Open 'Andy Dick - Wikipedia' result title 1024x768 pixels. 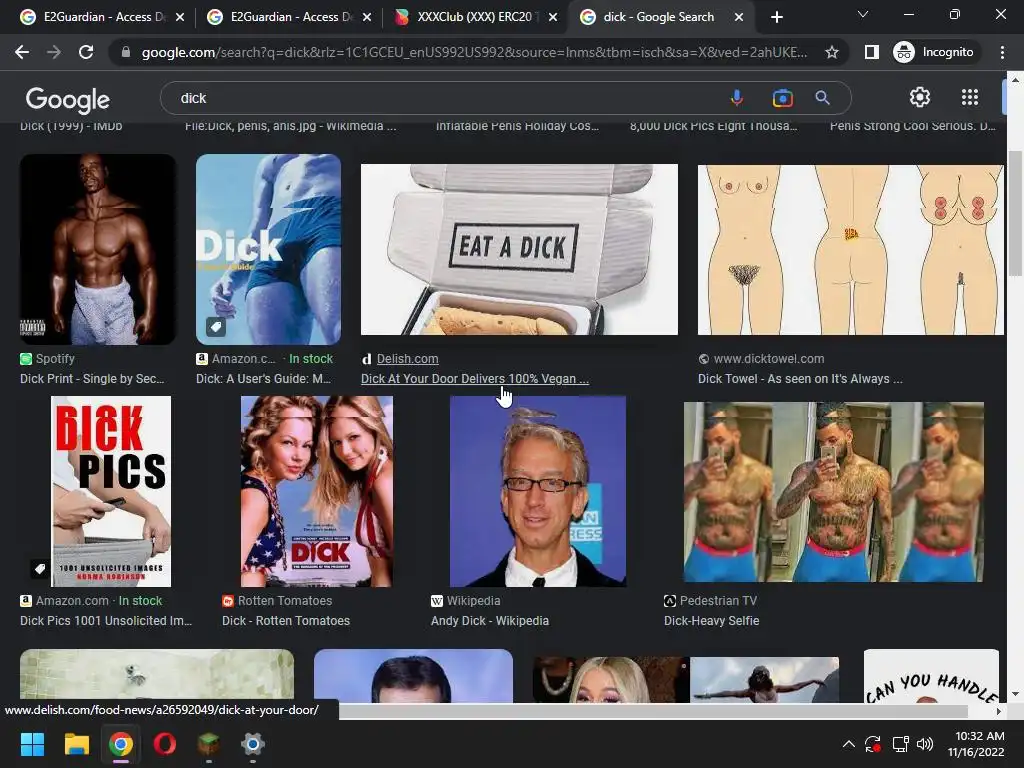coord(490,620)
